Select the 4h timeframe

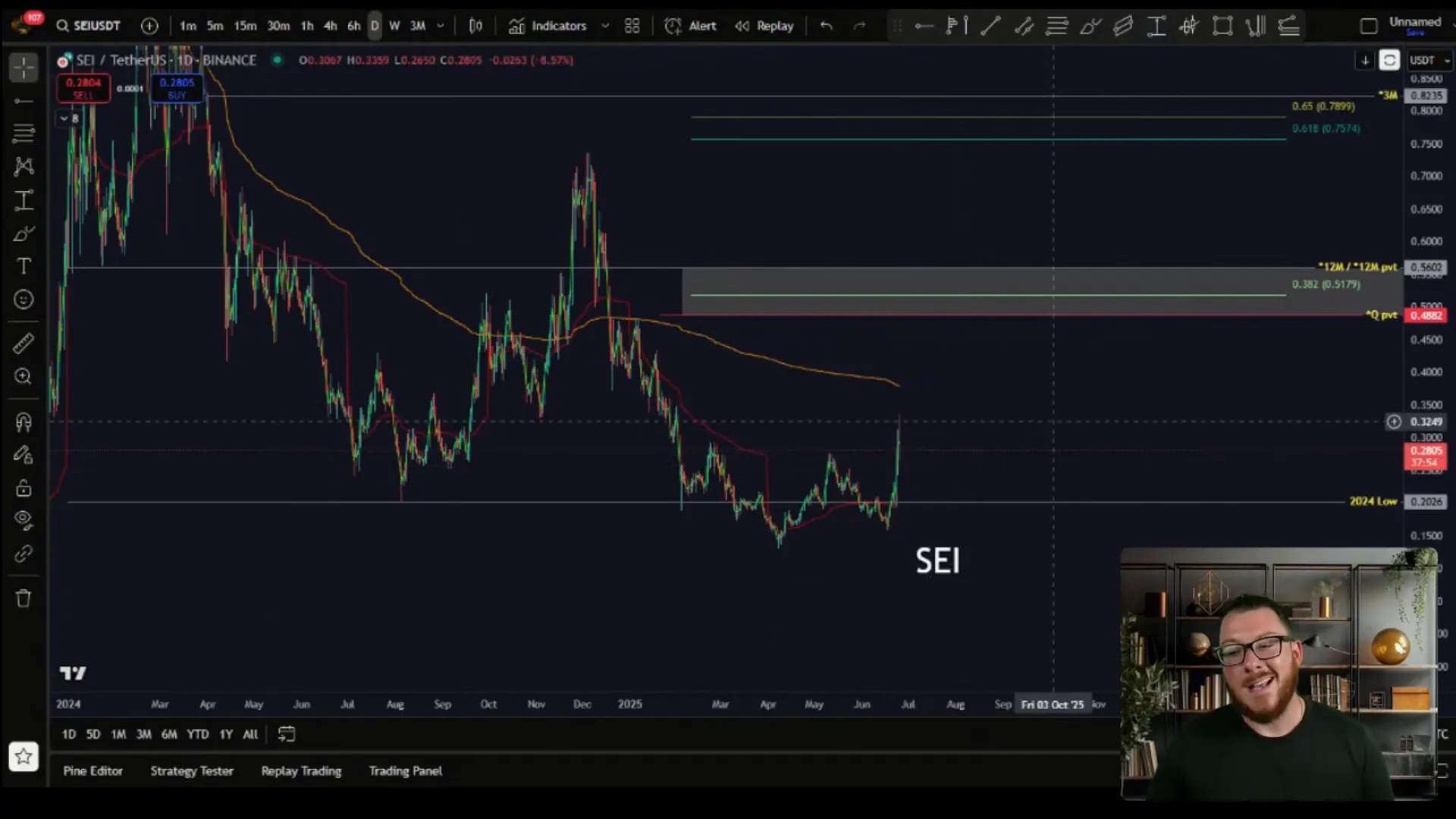pyautogui.click(x=331, y=26)
